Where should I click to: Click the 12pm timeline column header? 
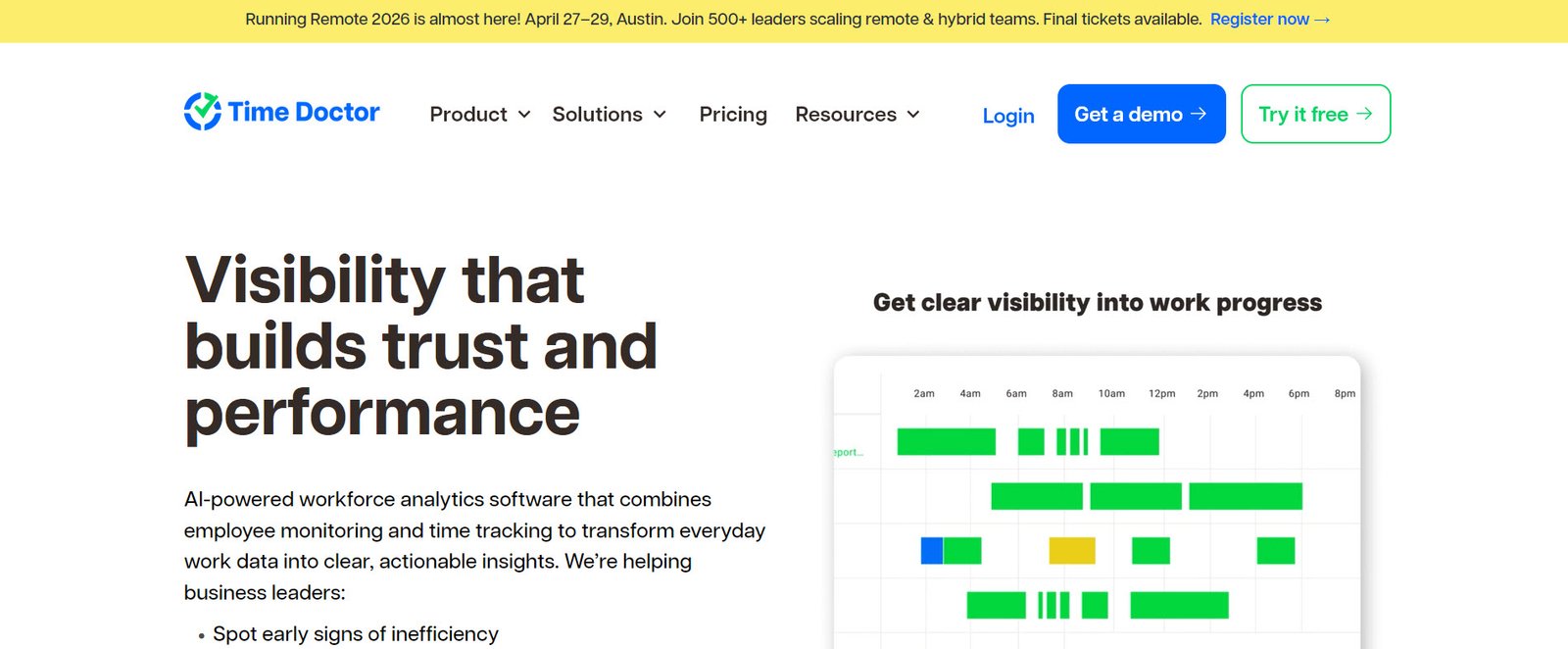click(x=1161, y=393)
